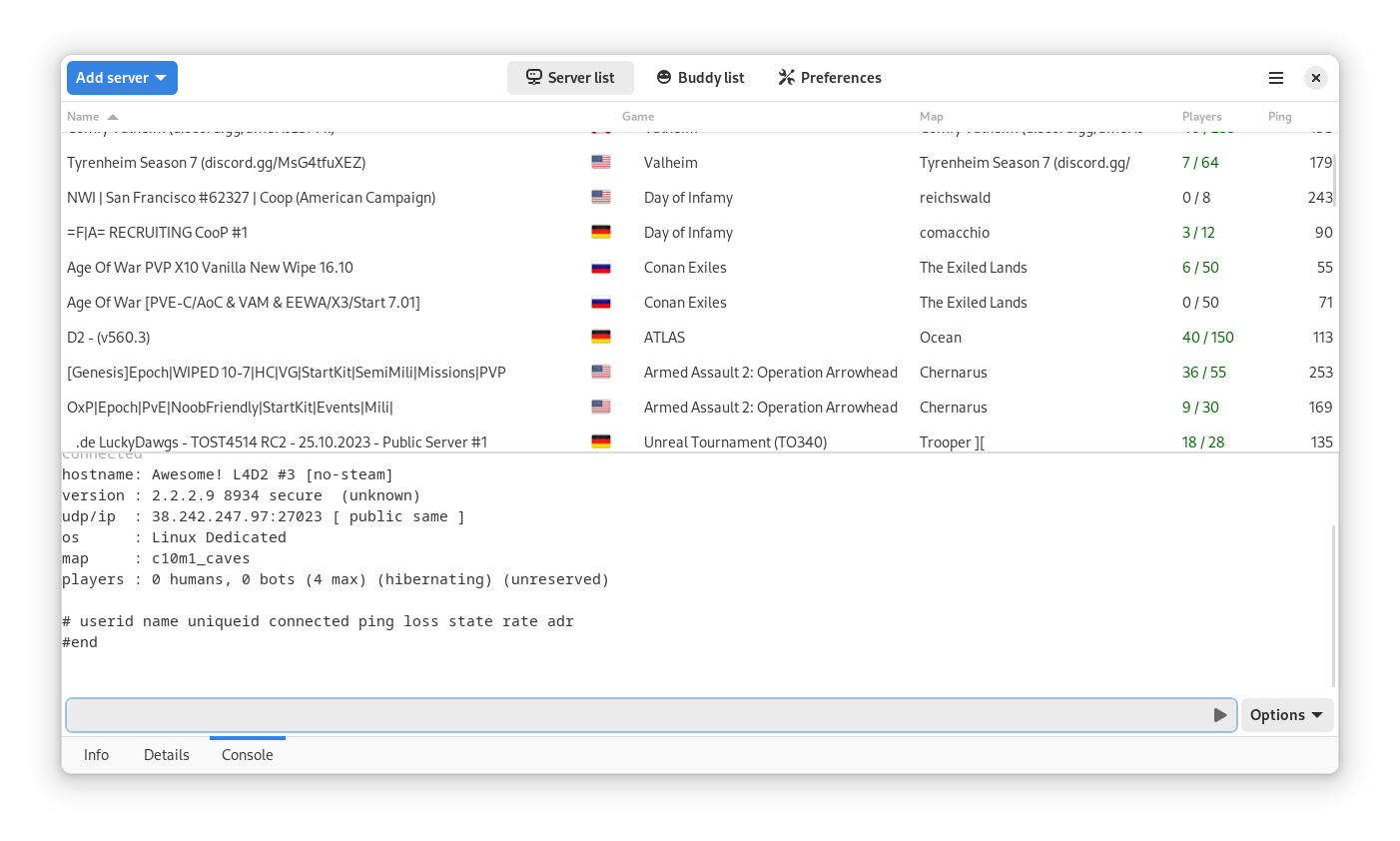The height and width of the screenshot is (841, 1400).
Task: Sort the list by Ping column
Action: [x=1280, y=117]
